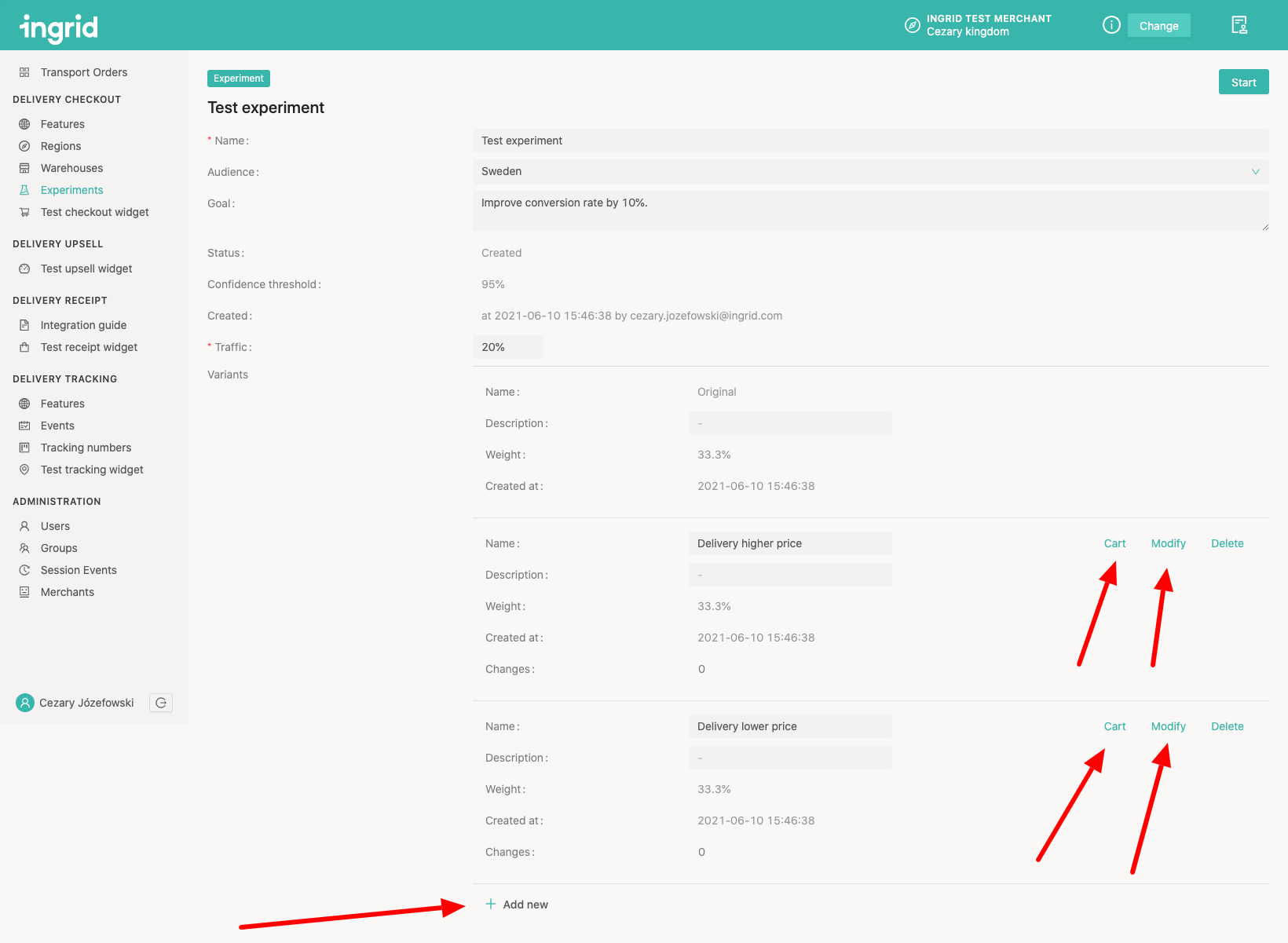Image resolution: width=1288 pixels, height=943 pixels.
Task: Click Modify for Delivery higher price variant
Action: click(x=1168, y=543)
